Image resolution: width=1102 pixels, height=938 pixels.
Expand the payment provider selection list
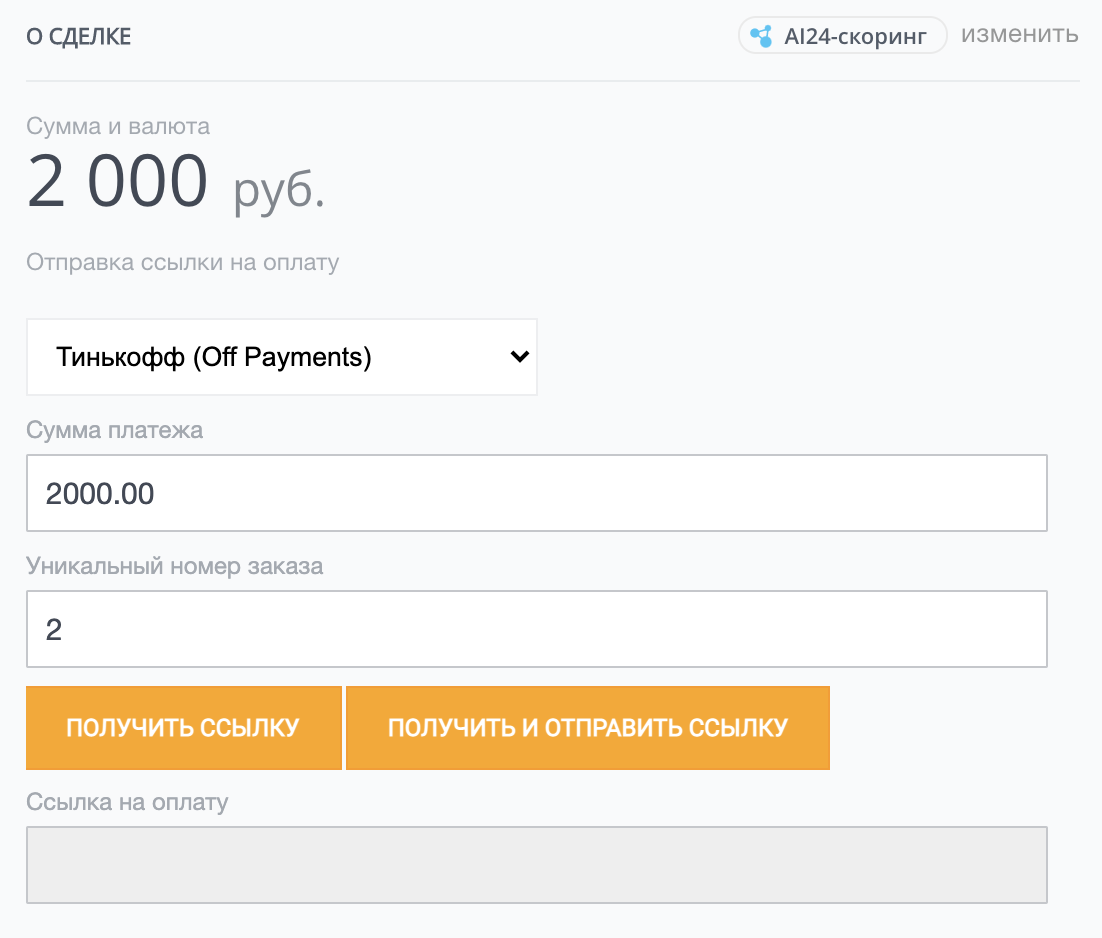[281, 356]
